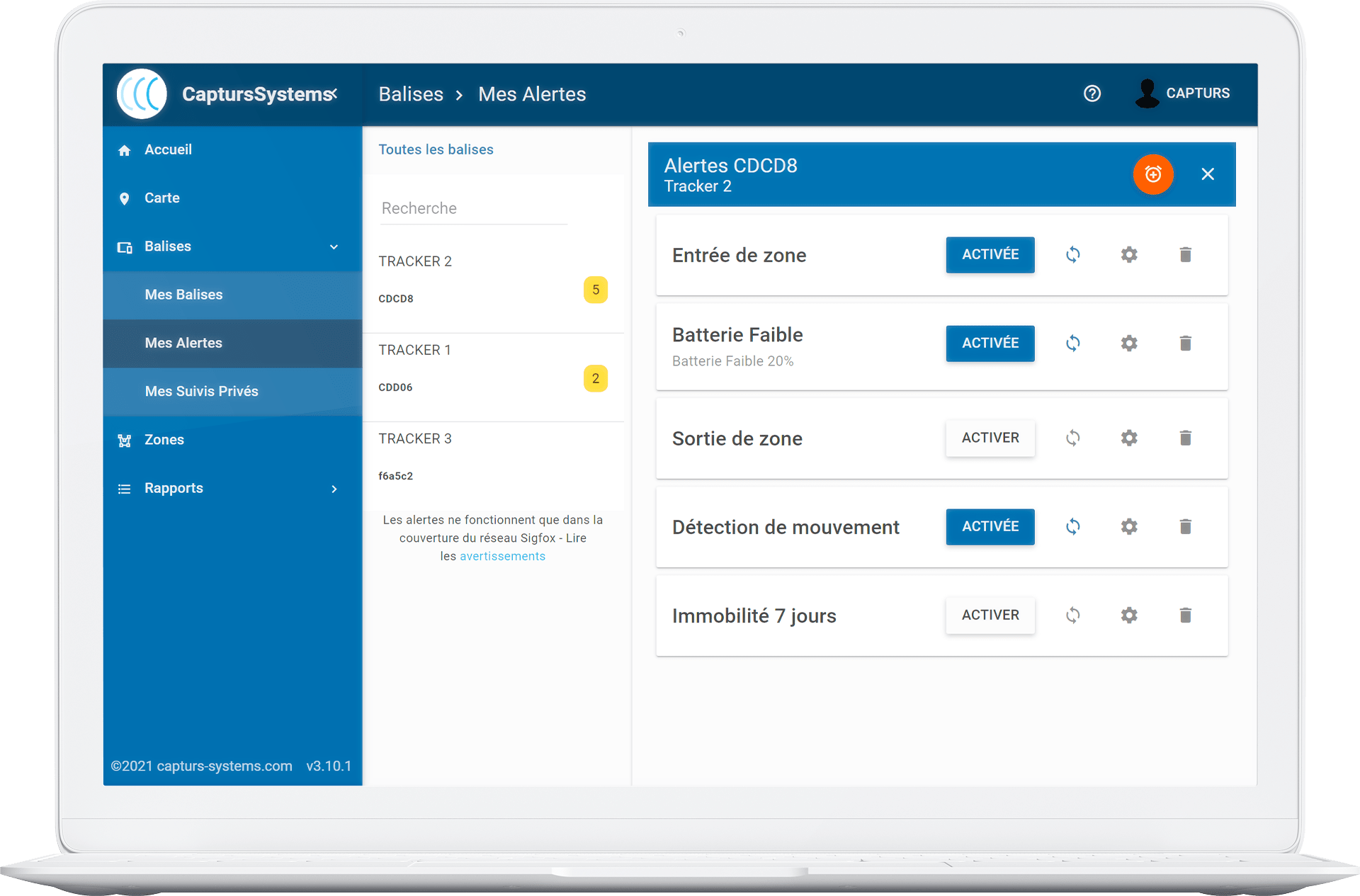The image size is (1360, 896).
Task: Toggle off Détection de mouvement ACTIVÉE button
Action: point(990,527)
